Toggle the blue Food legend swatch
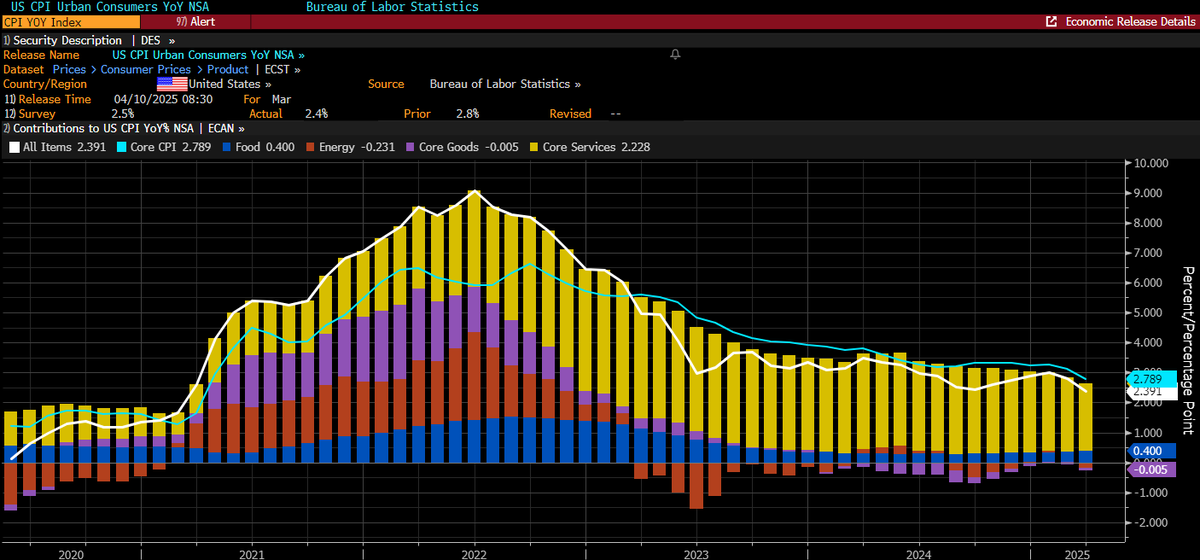This screenshot has height=560, width=1200. click(x=227, y=146)
